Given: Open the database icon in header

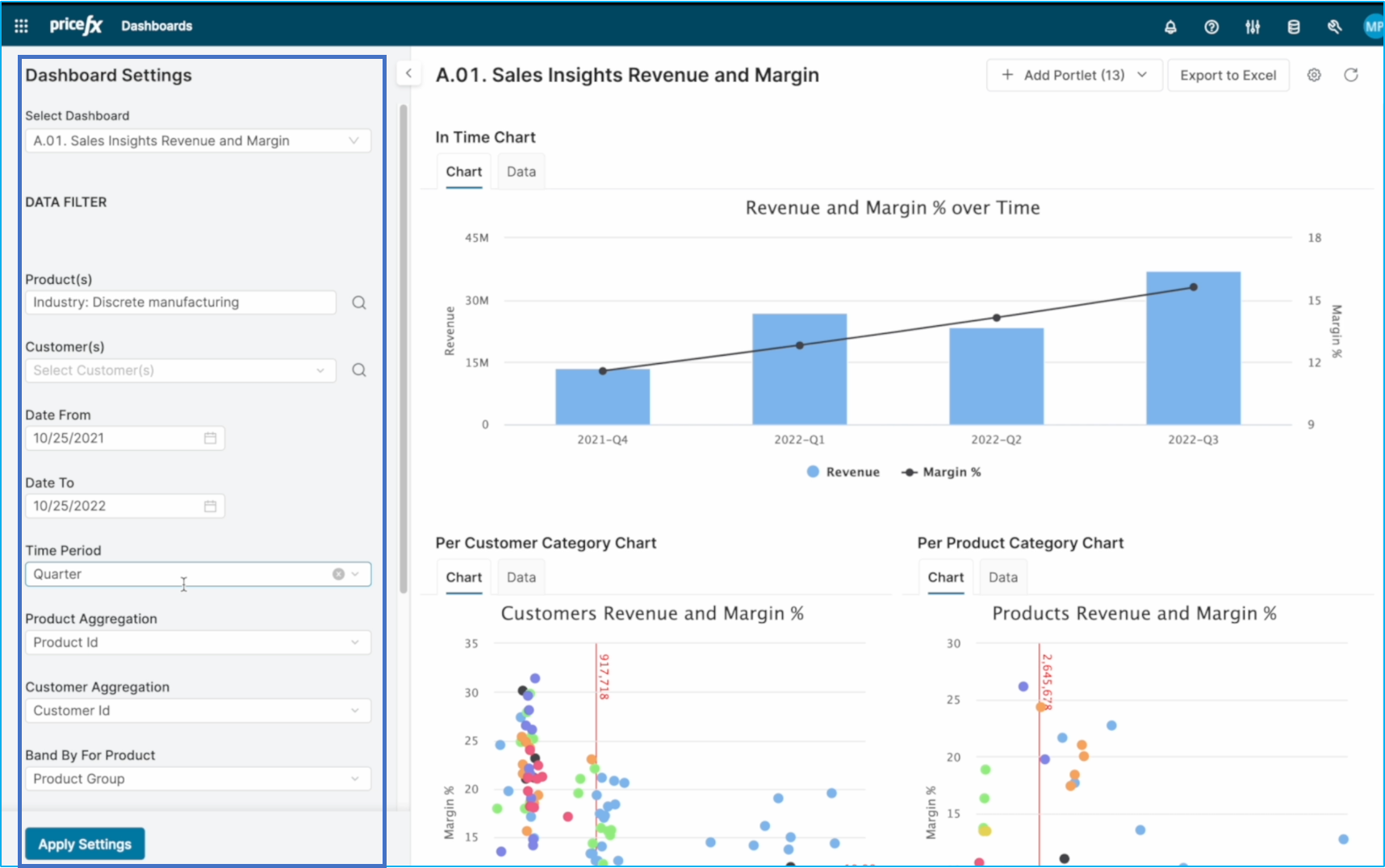Looking at the screenshot, I should pyautogui.click(x=1294, y=27).
